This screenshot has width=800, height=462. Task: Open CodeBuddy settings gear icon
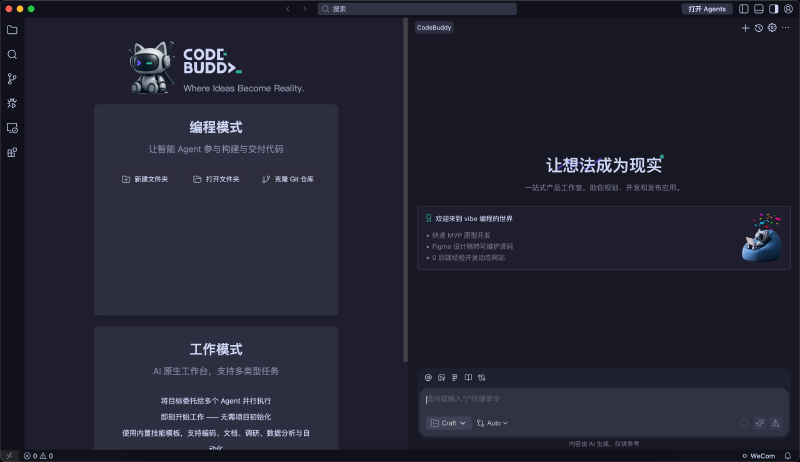pyautogui.click(x=772, y=28)
